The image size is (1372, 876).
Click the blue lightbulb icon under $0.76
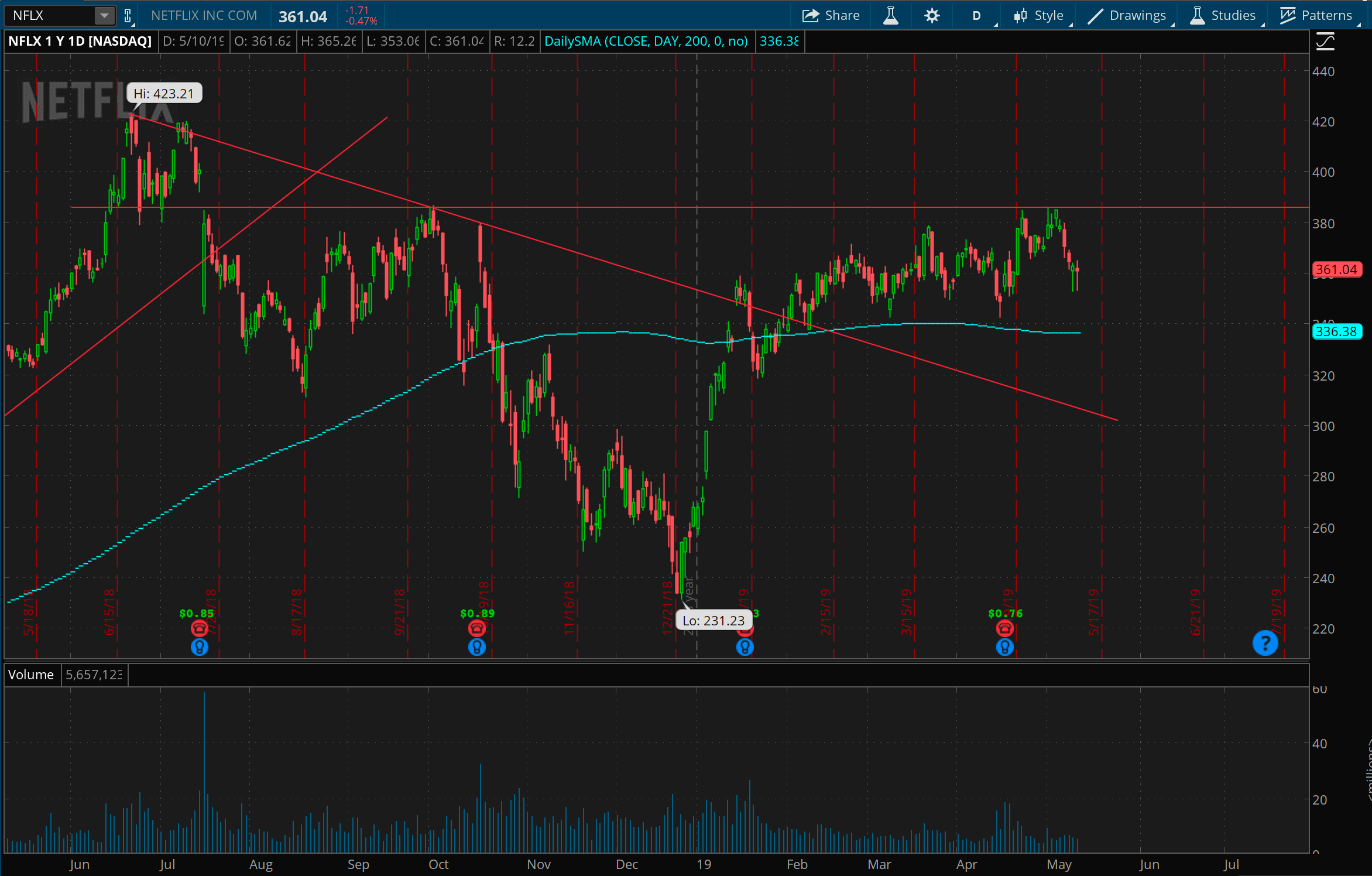1005,647
